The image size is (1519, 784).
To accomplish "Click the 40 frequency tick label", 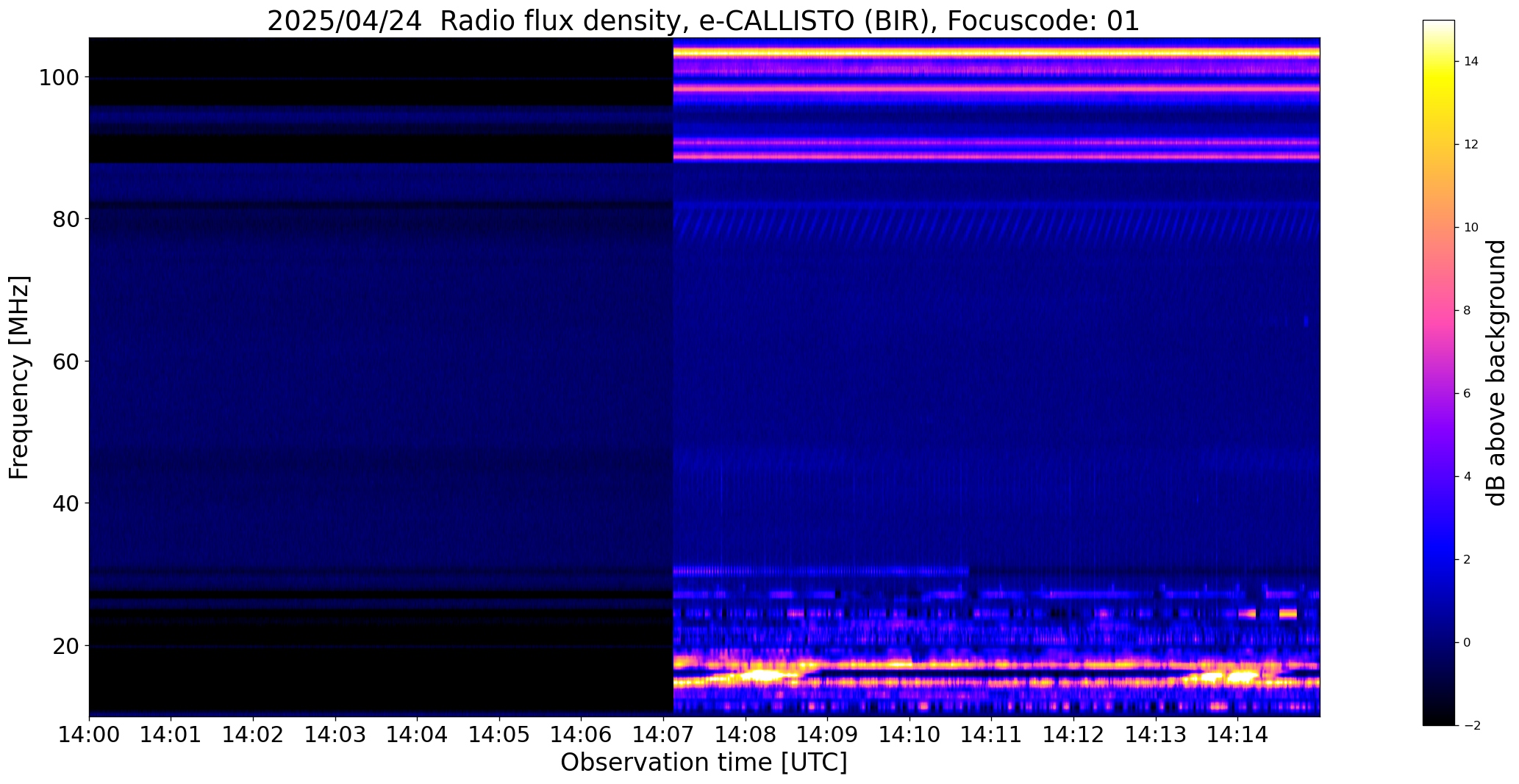I will coord(65,503).
